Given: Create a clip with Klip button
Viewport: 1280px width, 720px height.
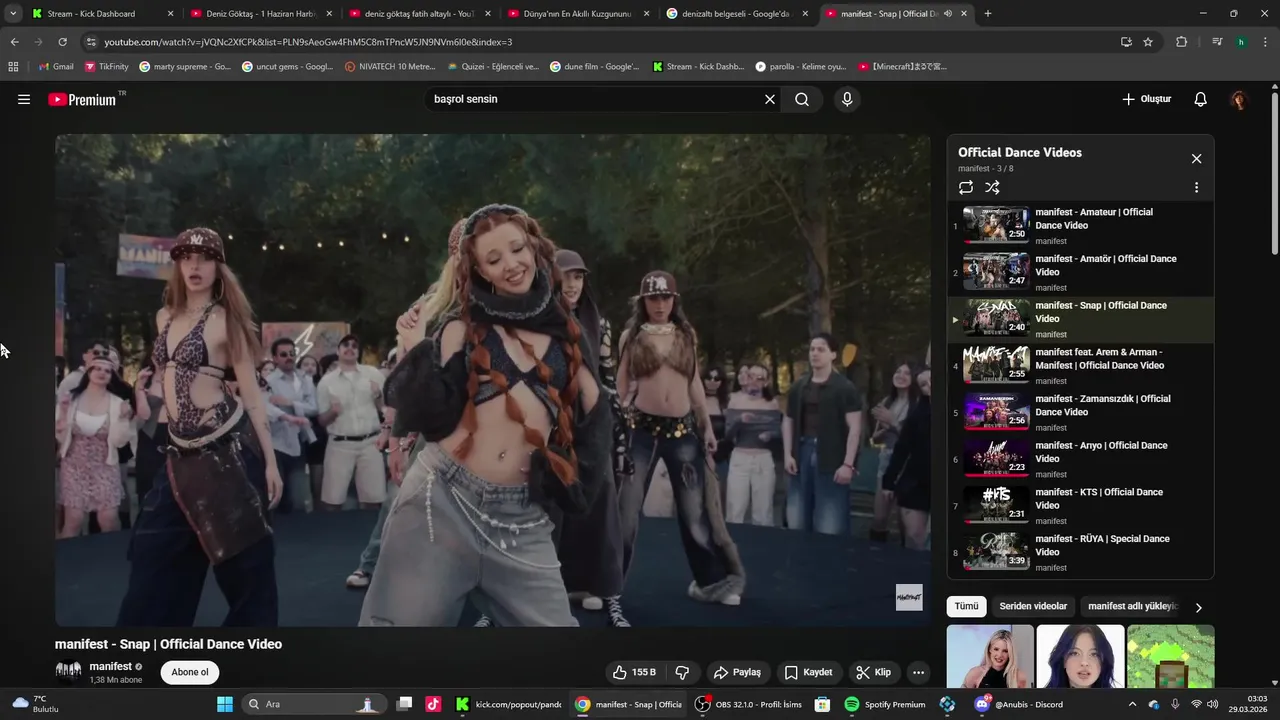Looking at the screenshot, I should [x=874, y=672].
